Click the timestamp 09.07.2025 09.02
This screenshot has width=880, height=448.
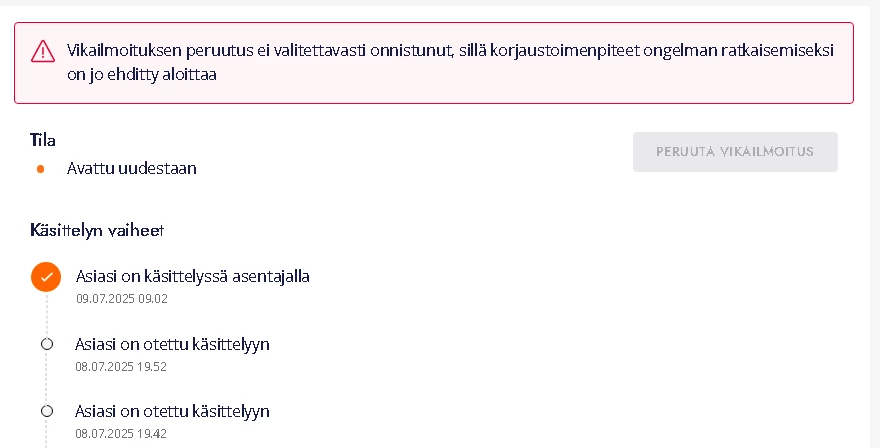pos(121,298)
